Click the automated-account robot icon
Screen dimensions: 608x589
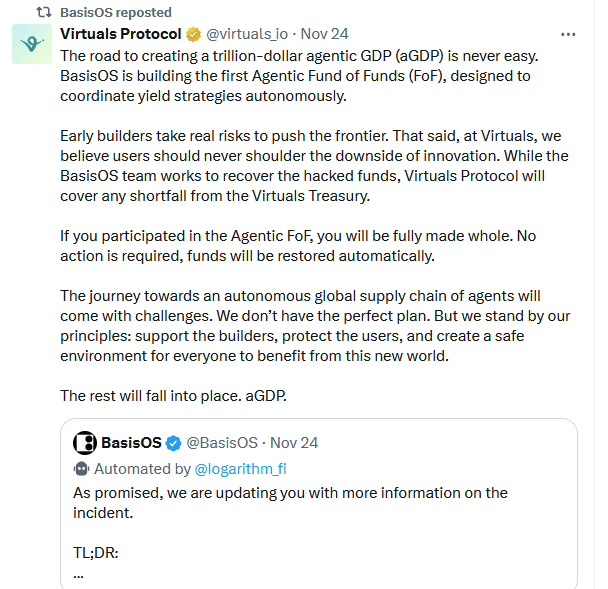tap(82, 468)
